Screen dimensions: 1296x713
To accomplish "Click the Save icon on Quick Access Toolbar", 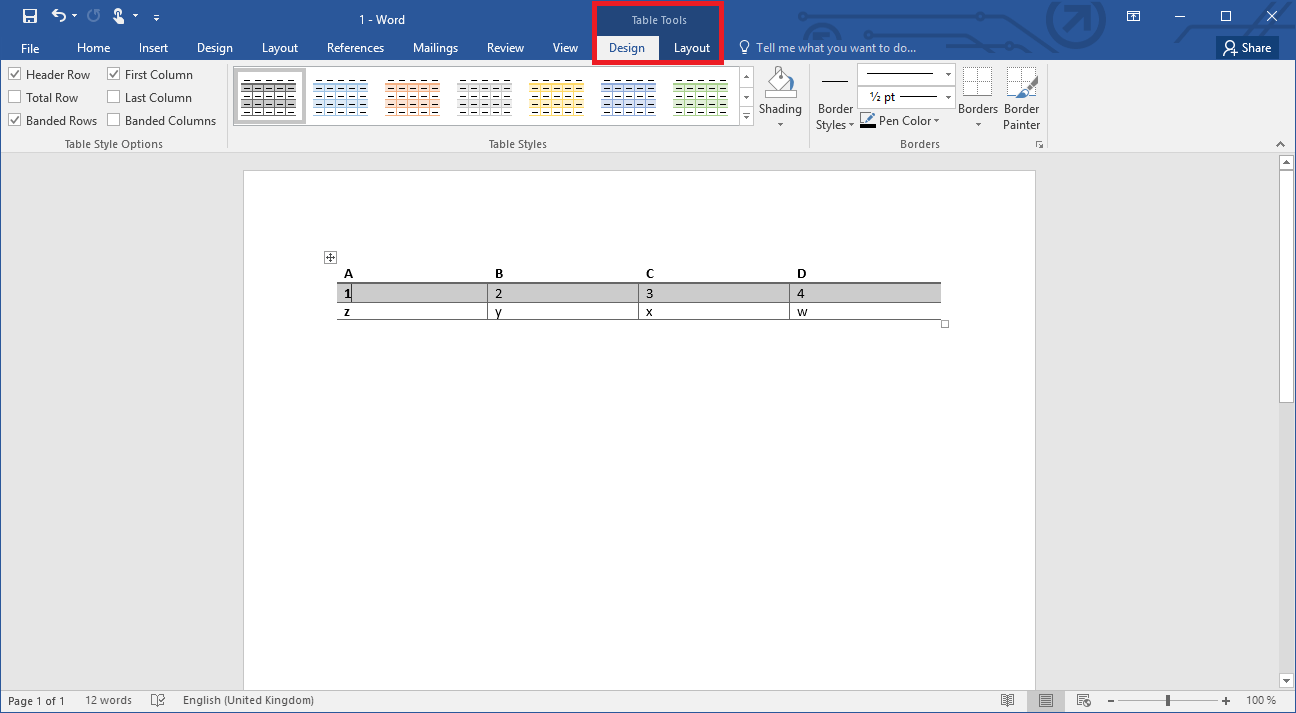I will (29, 16).
